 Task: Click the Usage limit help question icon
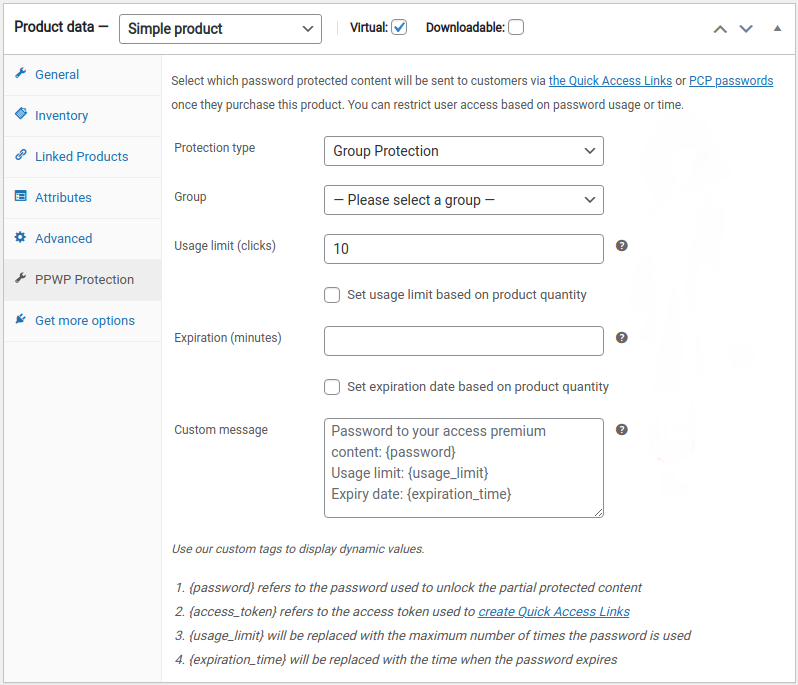pos(622,246)
